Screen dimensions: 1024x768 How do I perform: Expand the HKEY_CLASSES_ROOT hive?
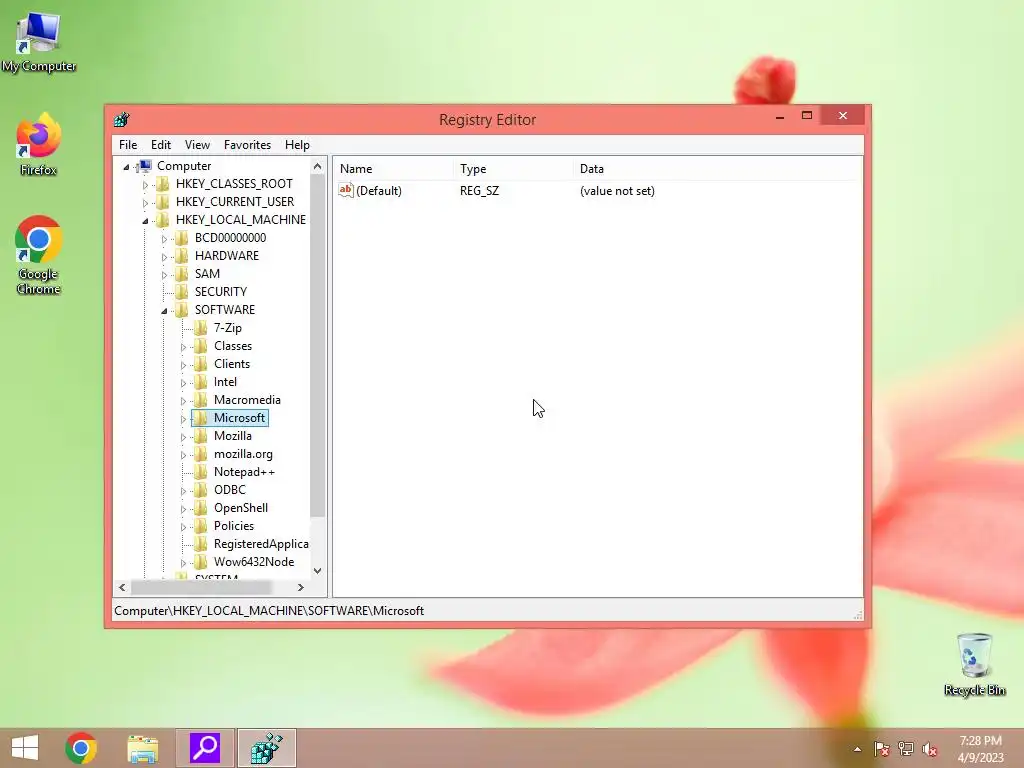pyautogui.click(x=145, y=185)
